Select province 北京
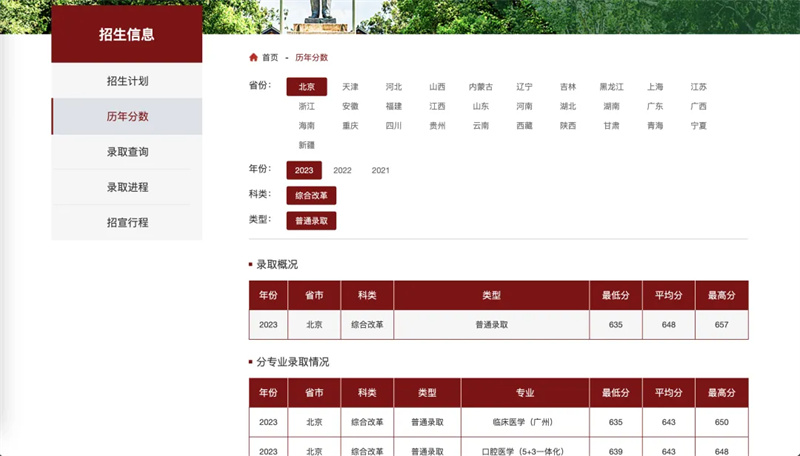Viewport: 800px width, 456px height. tap(307, 87)
